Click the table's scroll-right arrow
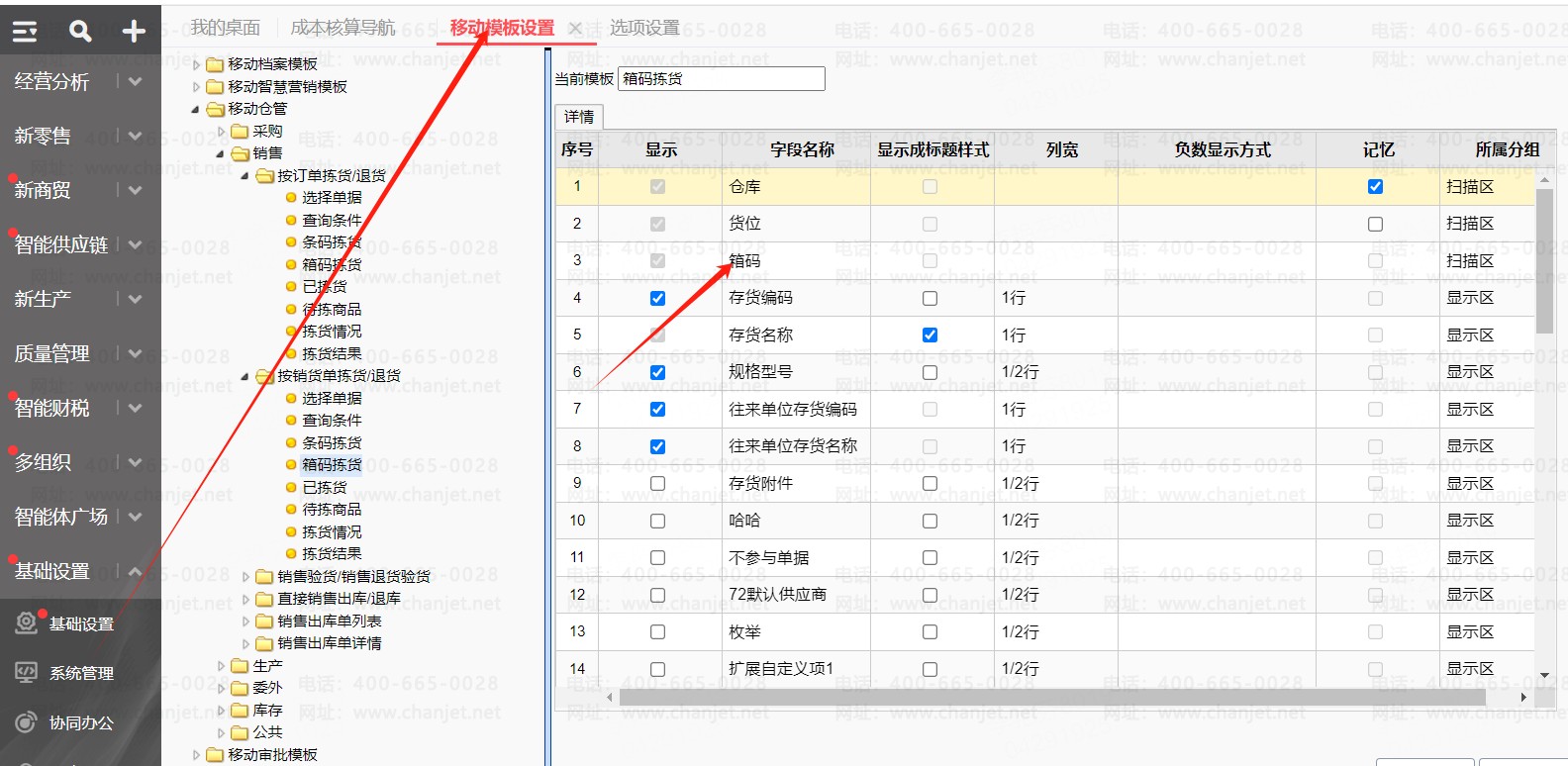1568x766 pixels. 1523,698
